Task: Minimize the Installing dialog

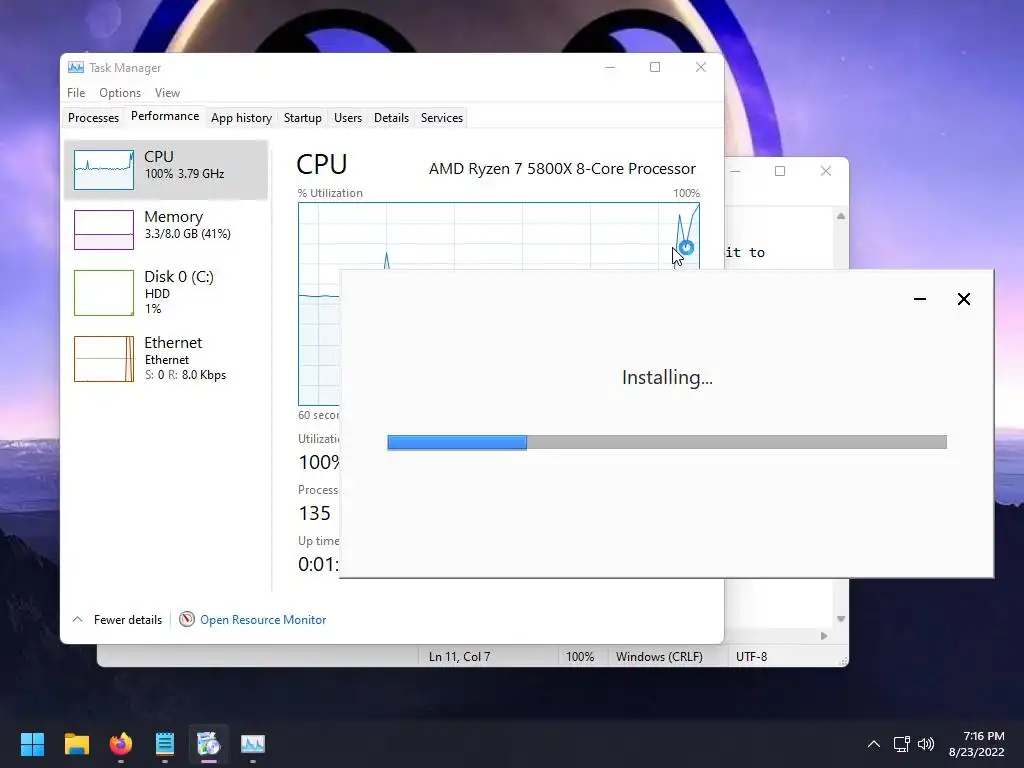Action: tap(920, 299)
